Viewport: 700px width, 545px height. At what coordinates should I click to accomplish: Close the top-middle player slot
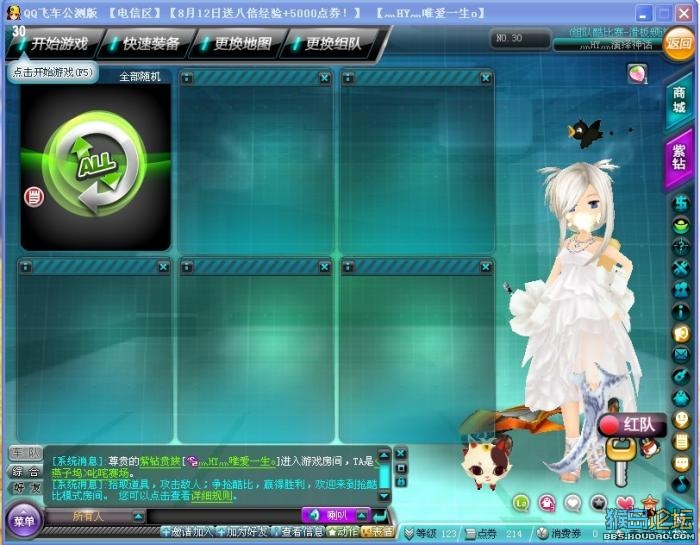tap(325, 78)
